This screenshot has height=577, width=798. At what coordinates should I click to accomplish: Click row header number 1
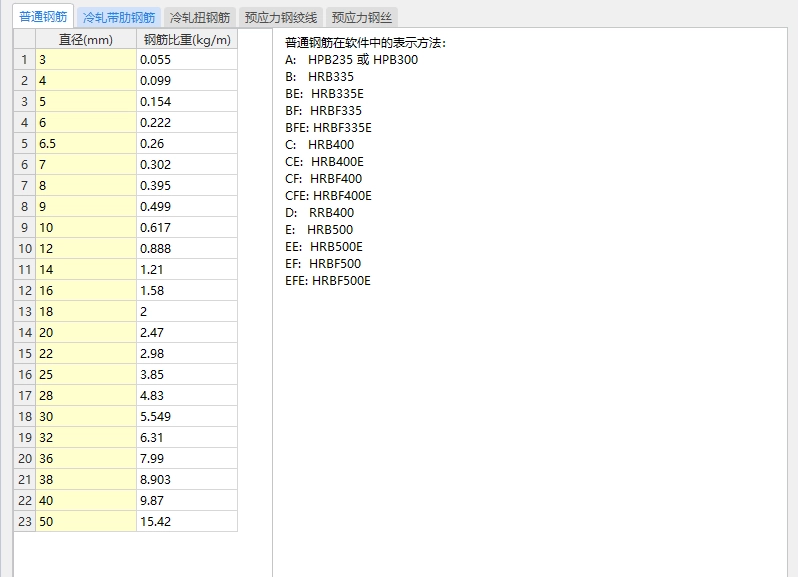coord(24,60)
